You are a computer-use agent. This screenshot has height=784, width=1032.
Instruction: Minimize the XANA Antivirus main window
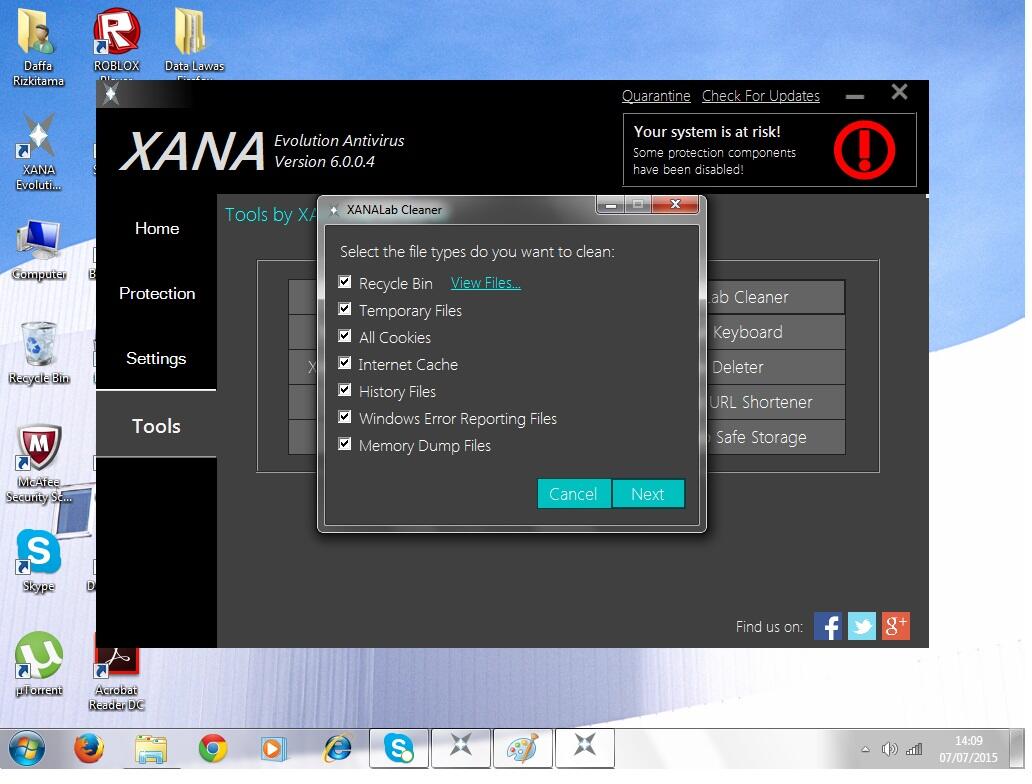(855, 96)
